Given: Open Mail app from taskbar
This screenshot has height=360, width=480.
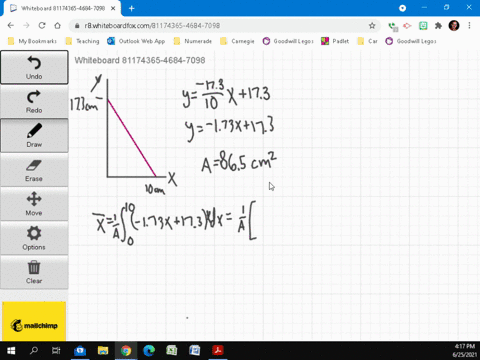Looking at the screenshot, I should [80, 351].
